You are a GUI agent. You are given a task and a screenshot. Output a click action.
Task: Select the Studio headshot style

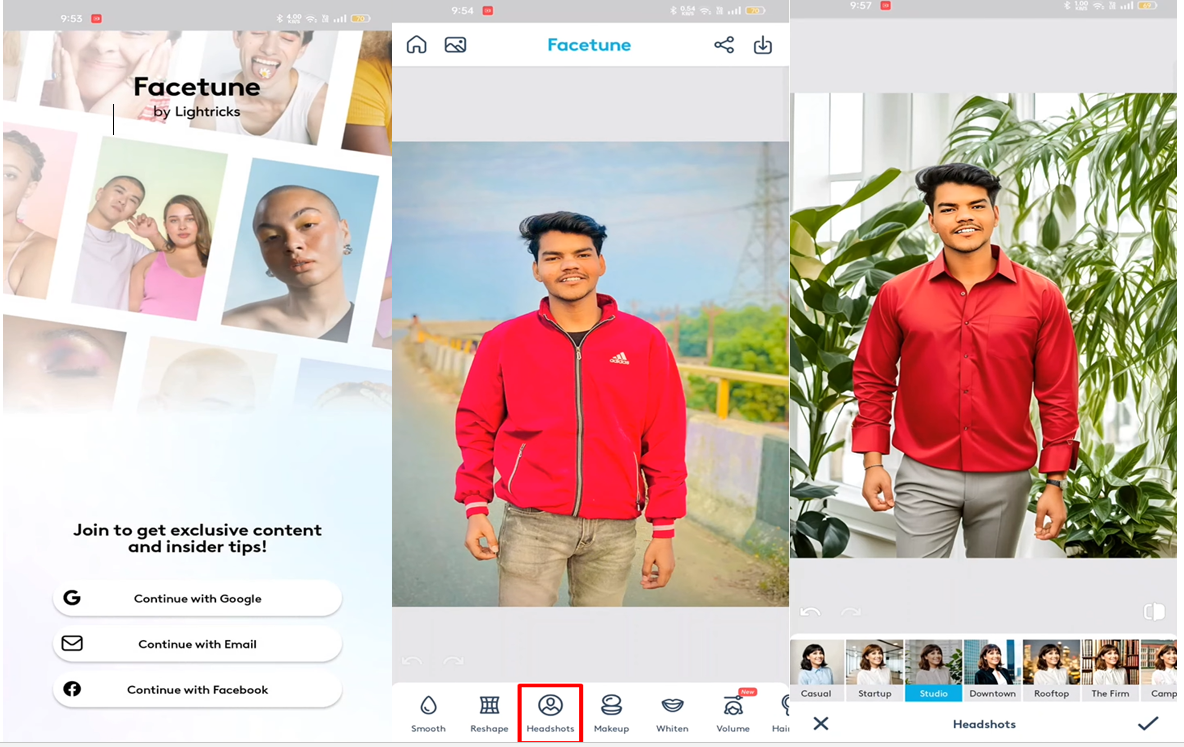[933, 668]
